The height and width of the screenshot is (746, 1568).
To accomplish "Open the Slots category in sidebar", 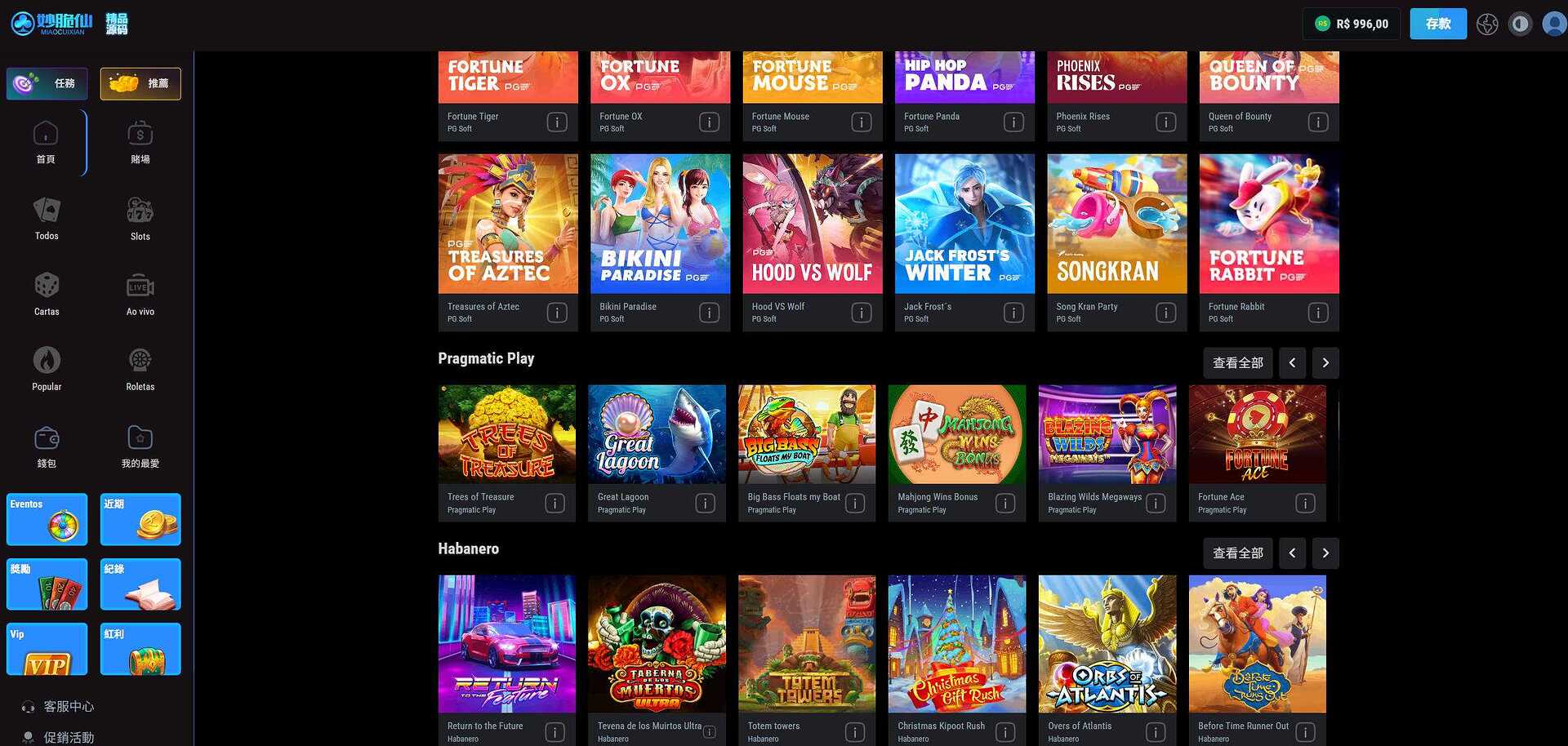I will [x=140, y=219].
